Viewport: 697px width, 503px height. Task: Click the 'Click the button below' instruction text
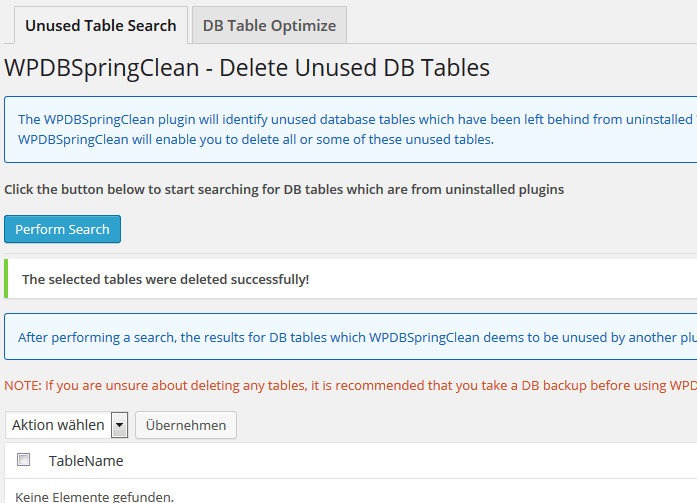click(284, 190)
